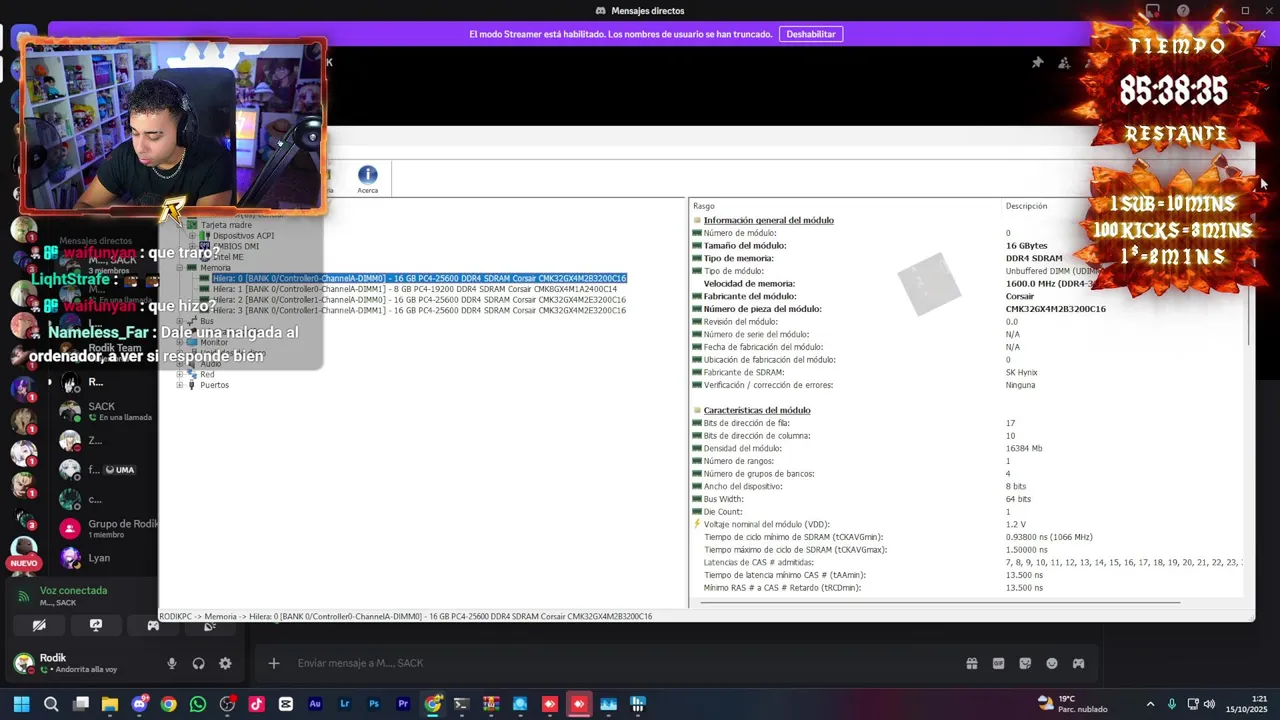Open the Acerca info toolbar icon

point(367,179)
